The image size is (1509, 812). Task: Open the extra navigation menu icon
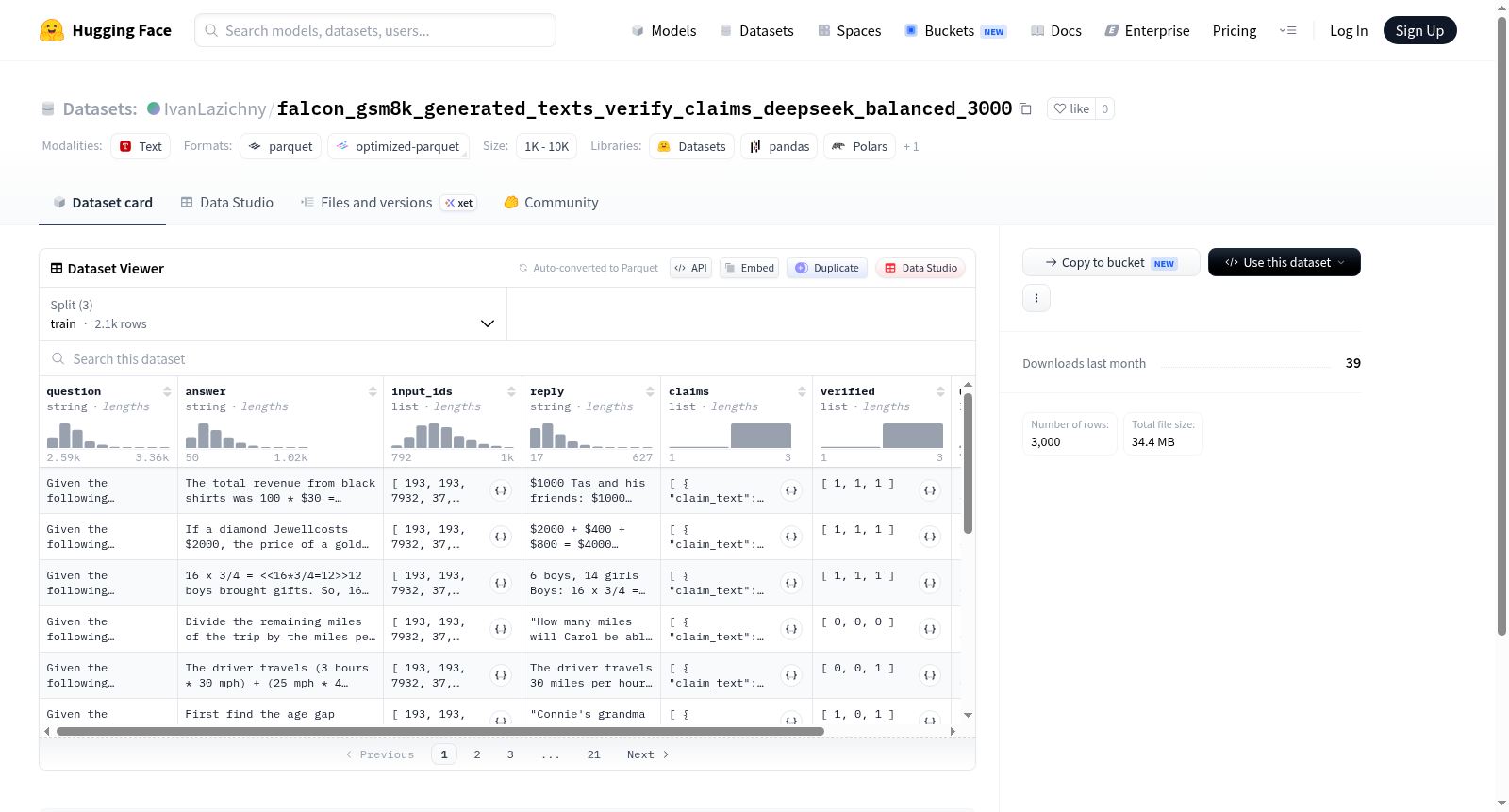[1287, 30]
